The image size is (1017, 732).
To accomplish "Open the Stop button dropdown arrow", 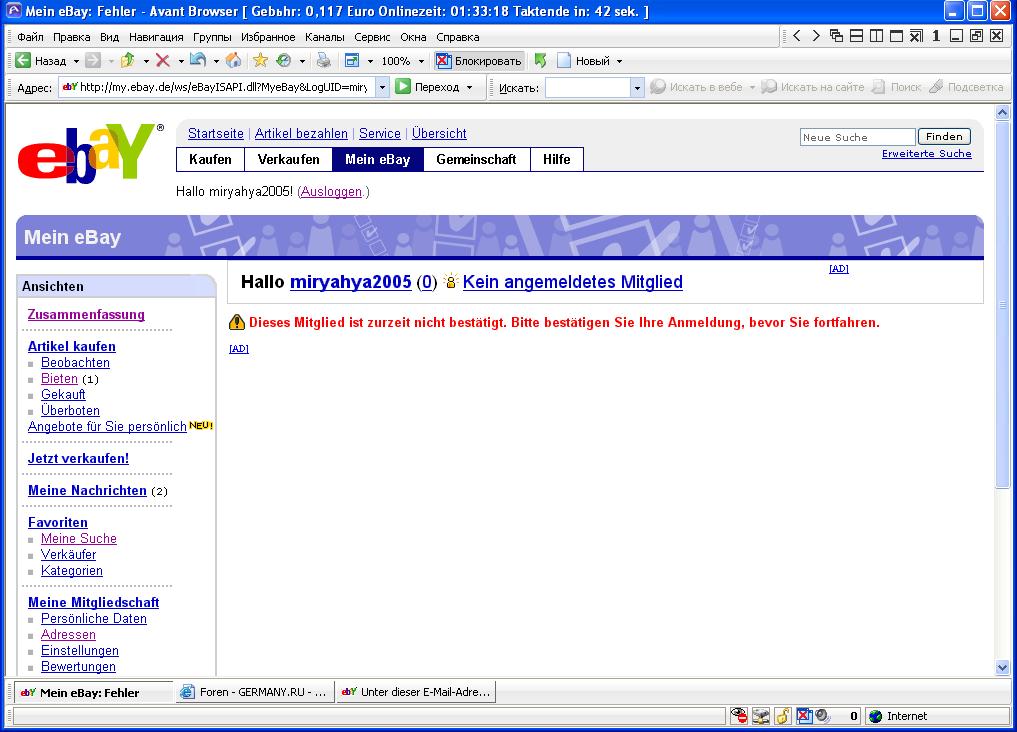I will point(181,61).
